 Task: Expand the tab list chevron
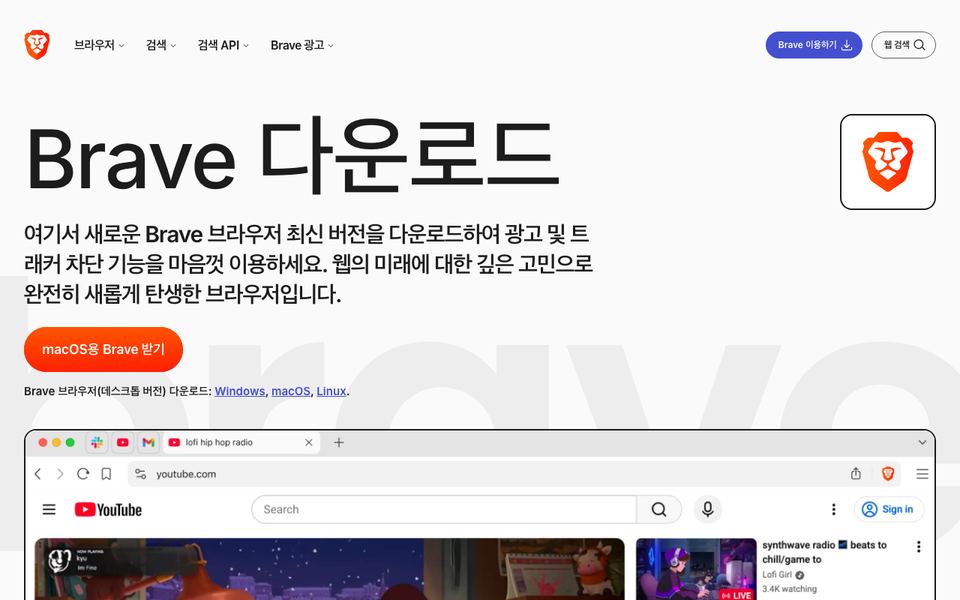click(922, 442)
